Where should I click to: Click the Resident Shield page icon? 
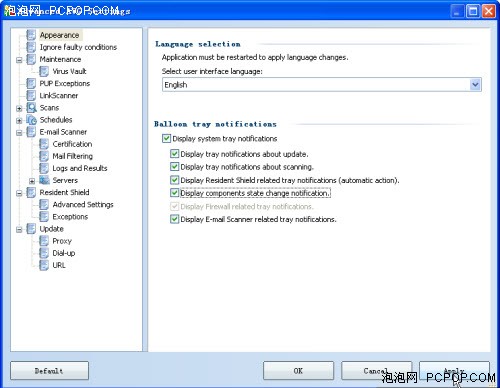pos(31,192)
